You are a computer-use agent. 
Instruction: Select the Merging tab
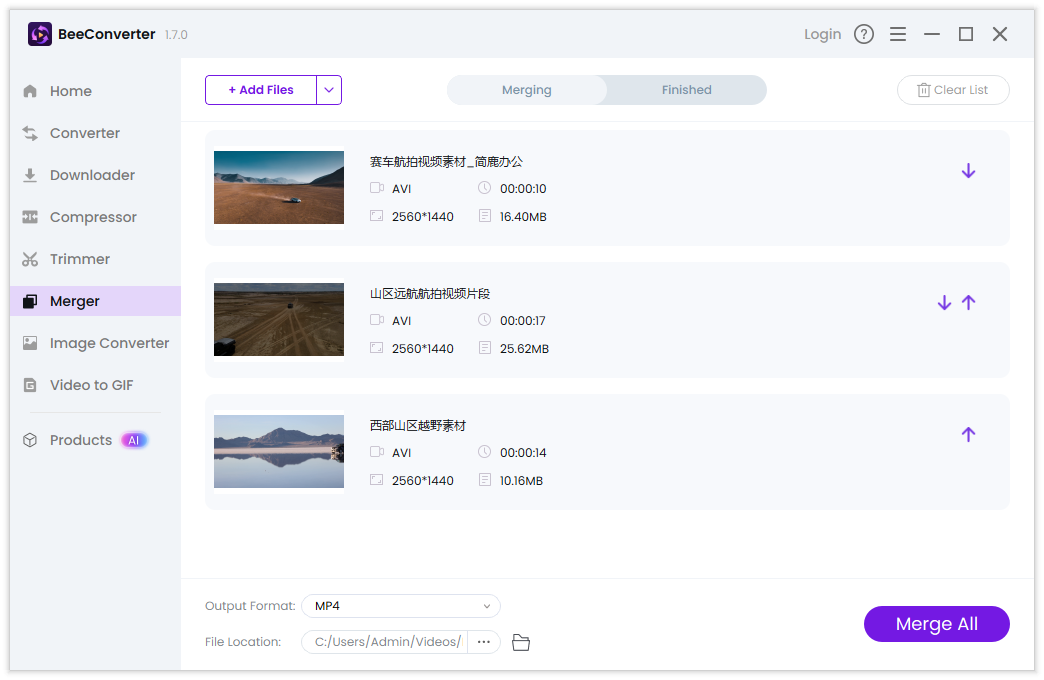tap(526, 89)
